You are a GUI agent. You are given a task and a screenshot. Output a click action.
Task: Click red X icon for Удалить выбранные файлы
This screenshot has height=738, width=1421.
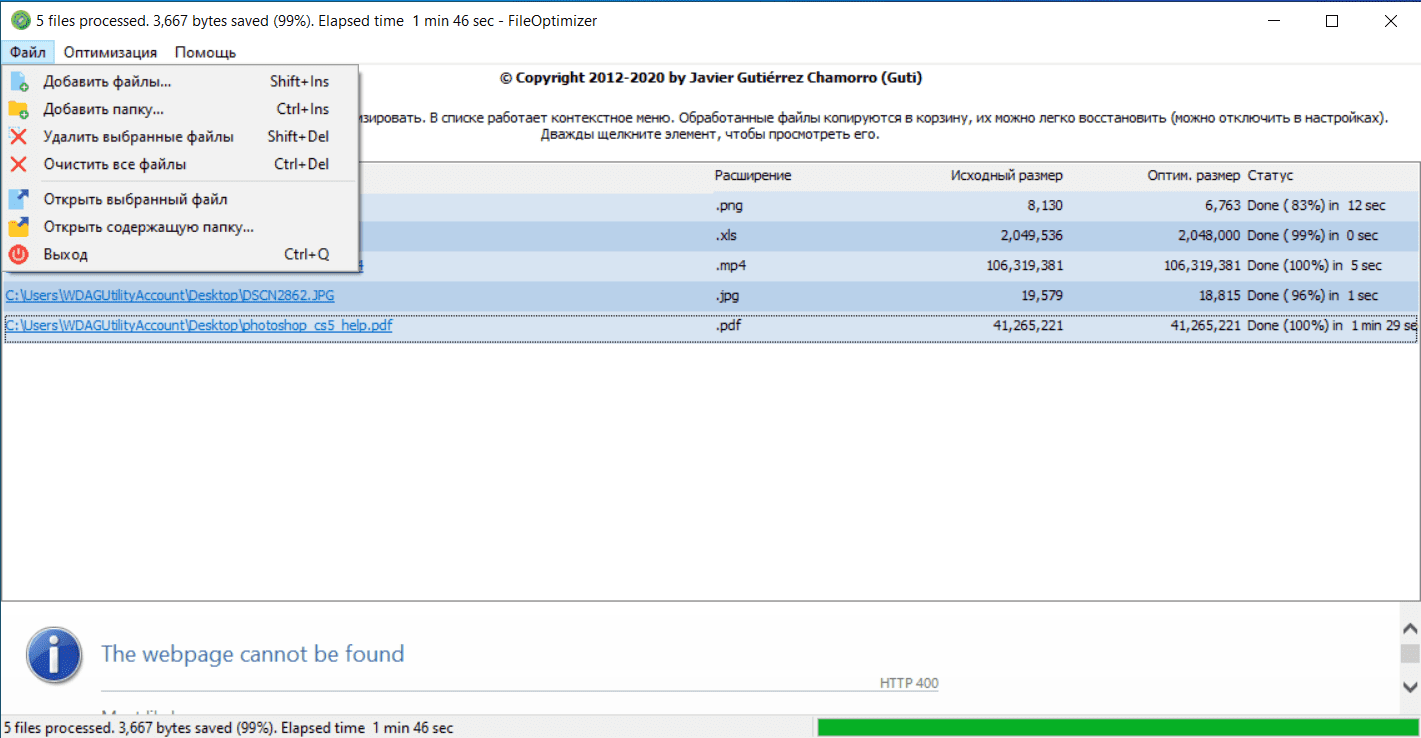(19, 137)
